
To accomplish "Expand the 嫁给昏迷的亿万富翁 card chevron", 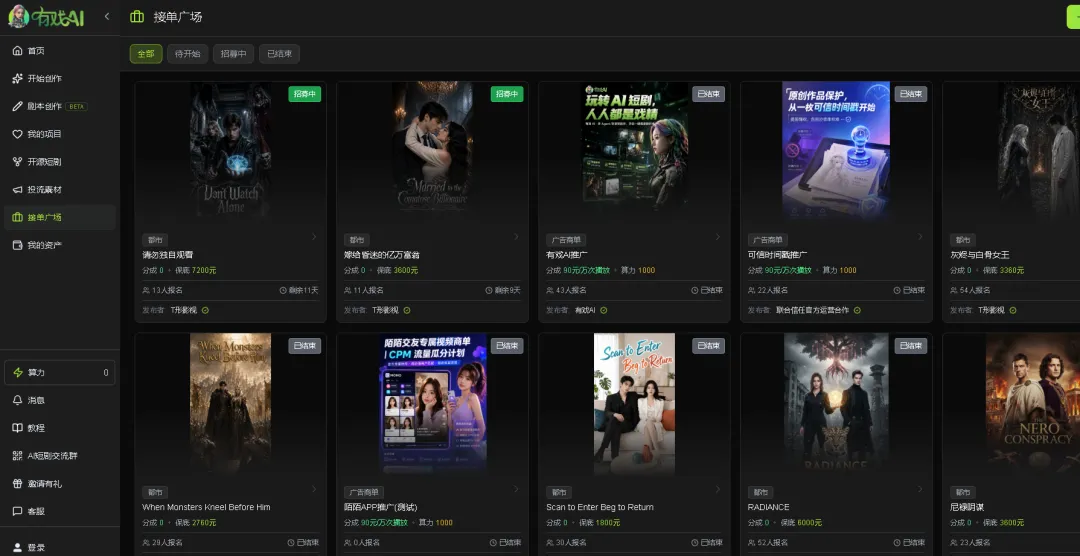I will 516,236.
